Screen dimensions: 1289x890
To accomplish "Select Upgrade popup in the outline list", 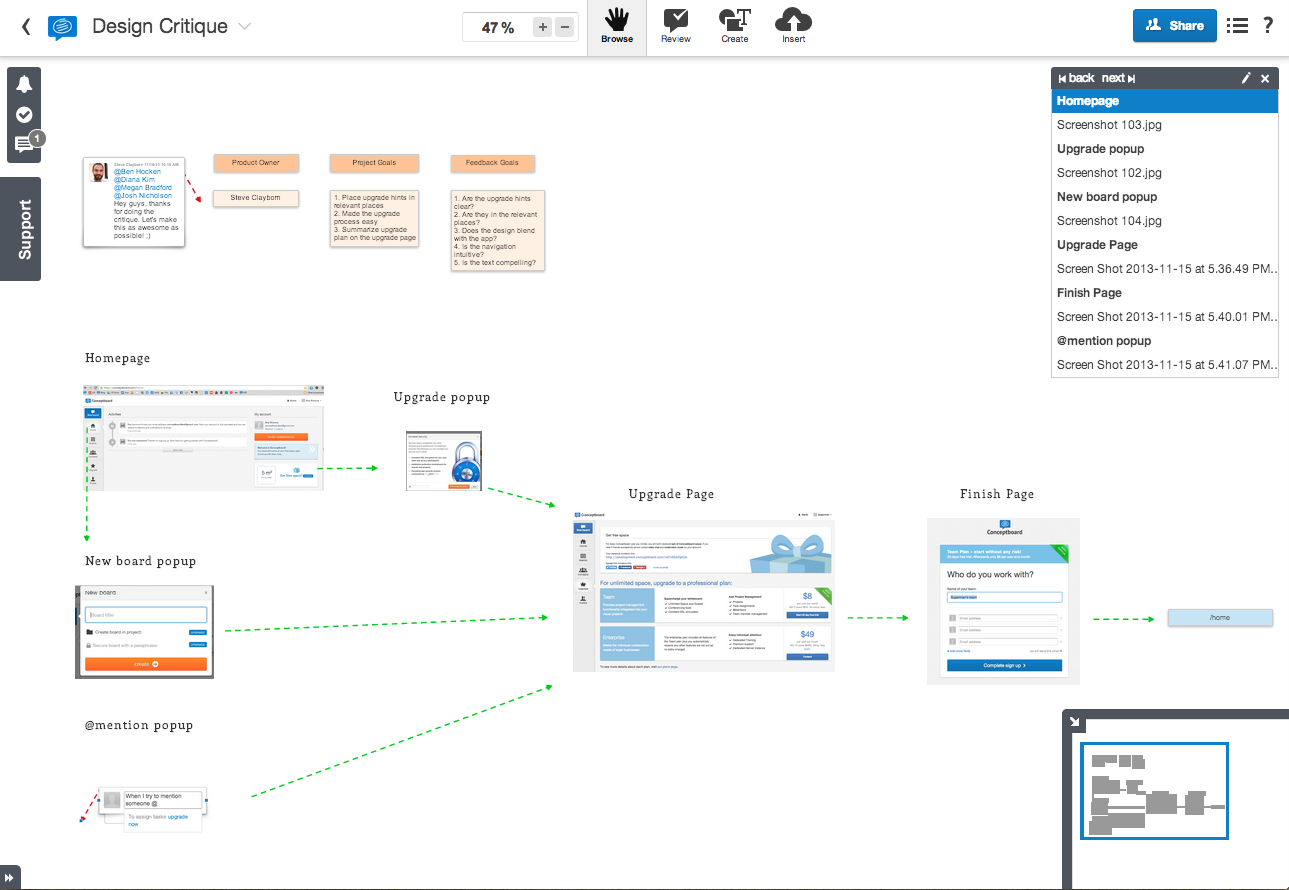I will click(x=1165, y=149).
